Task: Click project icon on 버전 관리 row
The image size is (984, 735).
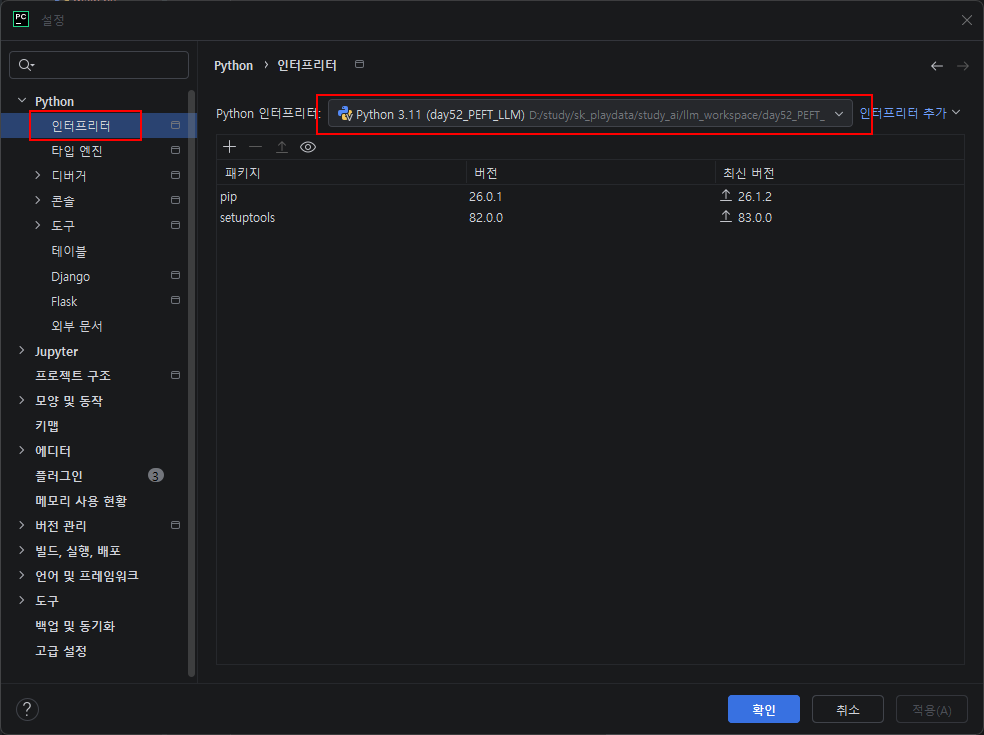Action: pyautogui.click(x=176, y=525)
